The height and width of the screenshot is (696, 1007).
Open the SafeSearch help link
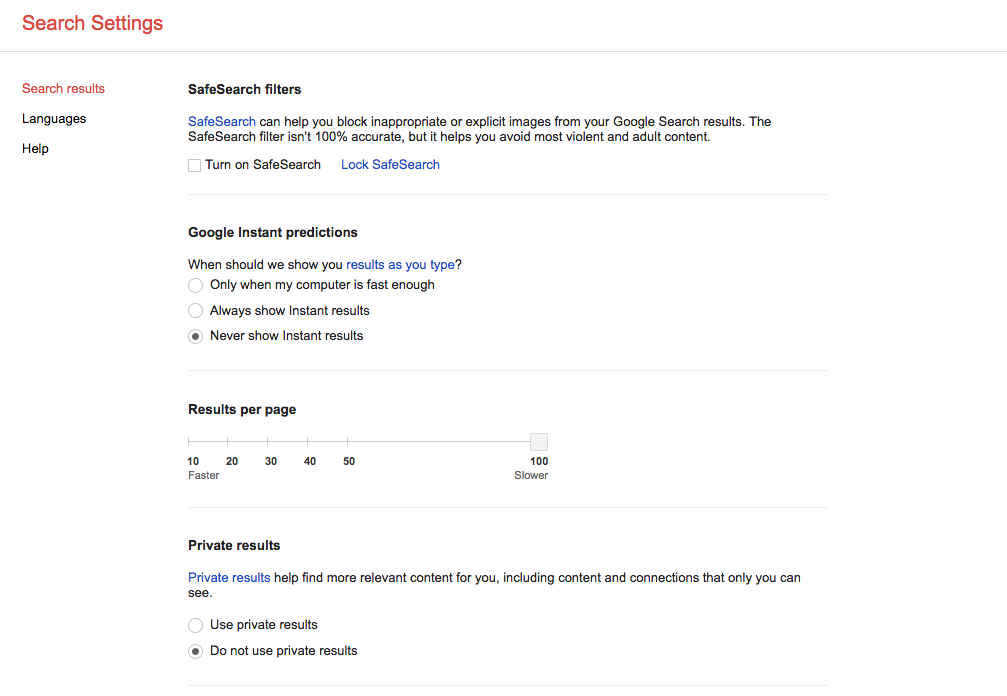pos(221,121)
